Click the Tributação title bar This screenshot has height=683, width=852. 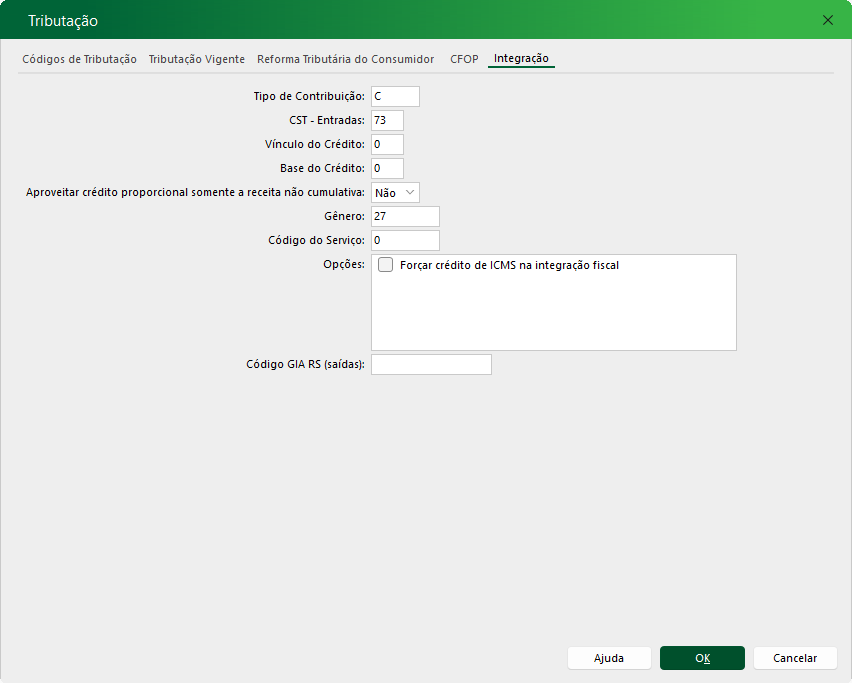pos(400,20)
